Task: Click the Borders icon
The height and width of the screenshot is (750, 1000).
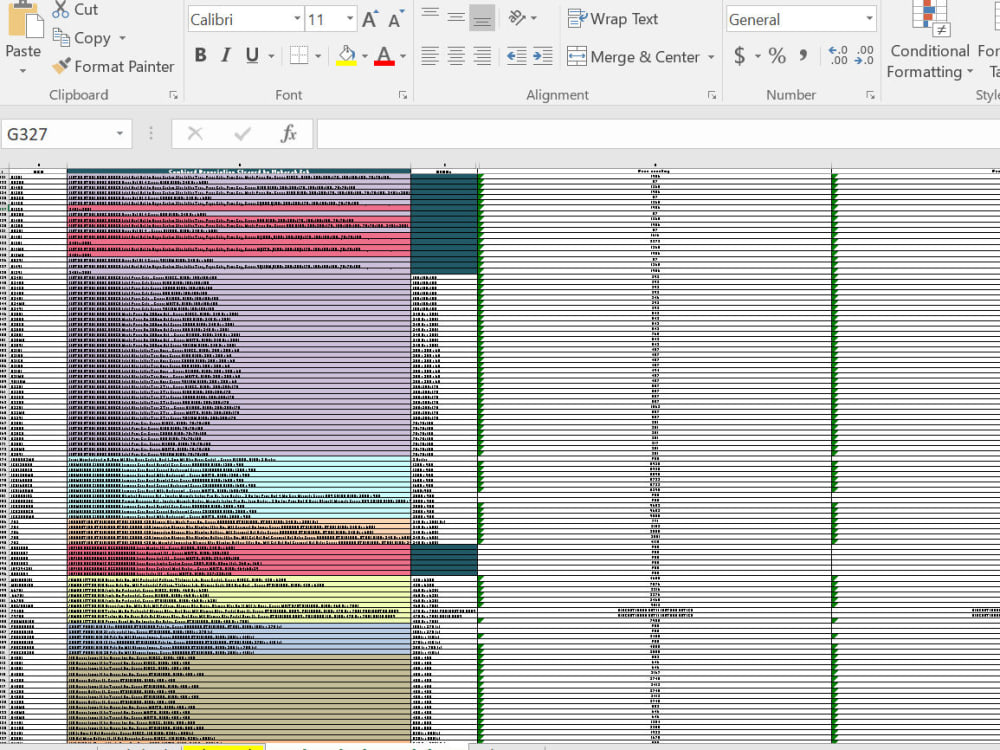Action: [298, 55]
